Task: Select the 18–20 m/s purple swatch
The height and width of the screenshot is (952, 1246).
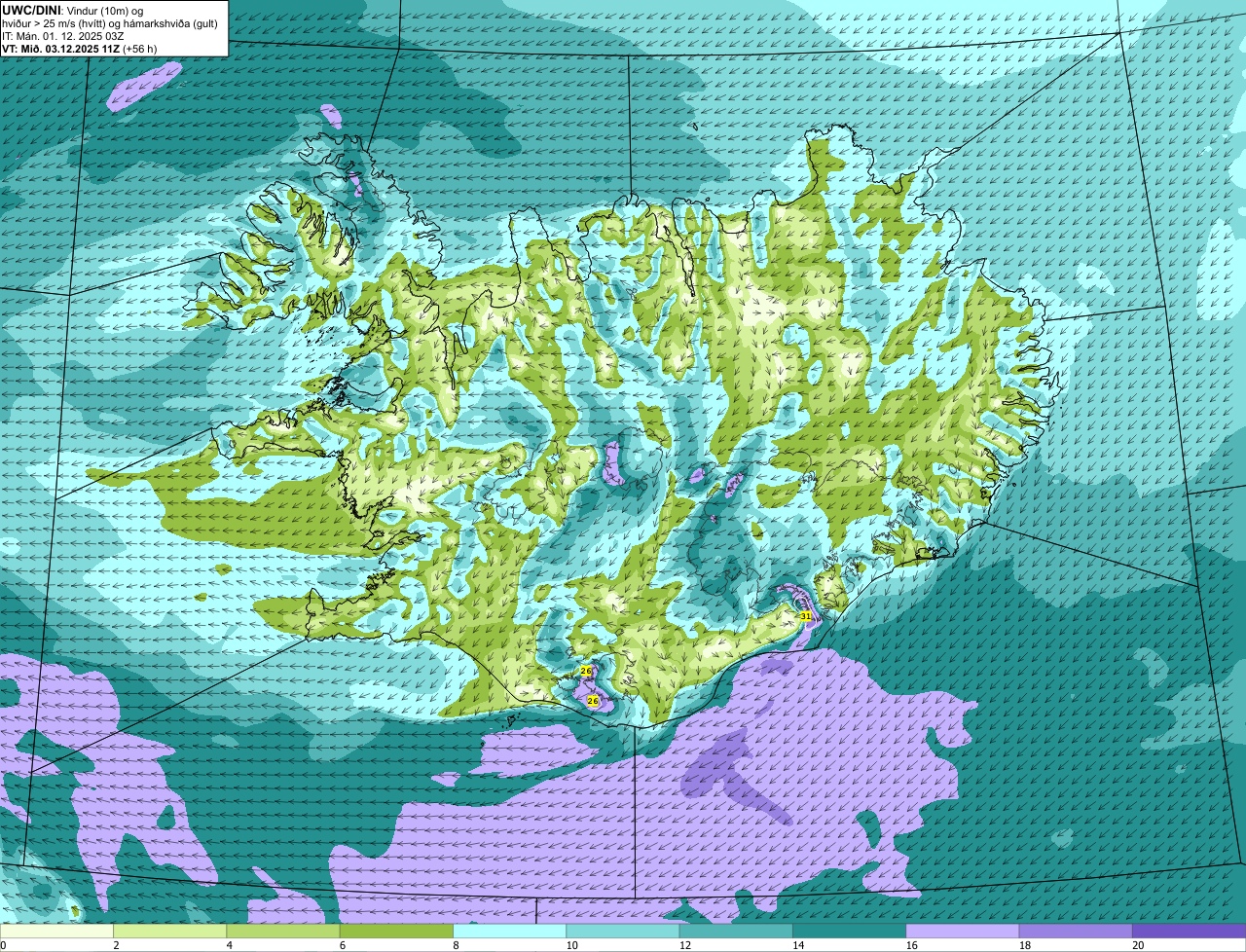Action: click(1076, 932)
